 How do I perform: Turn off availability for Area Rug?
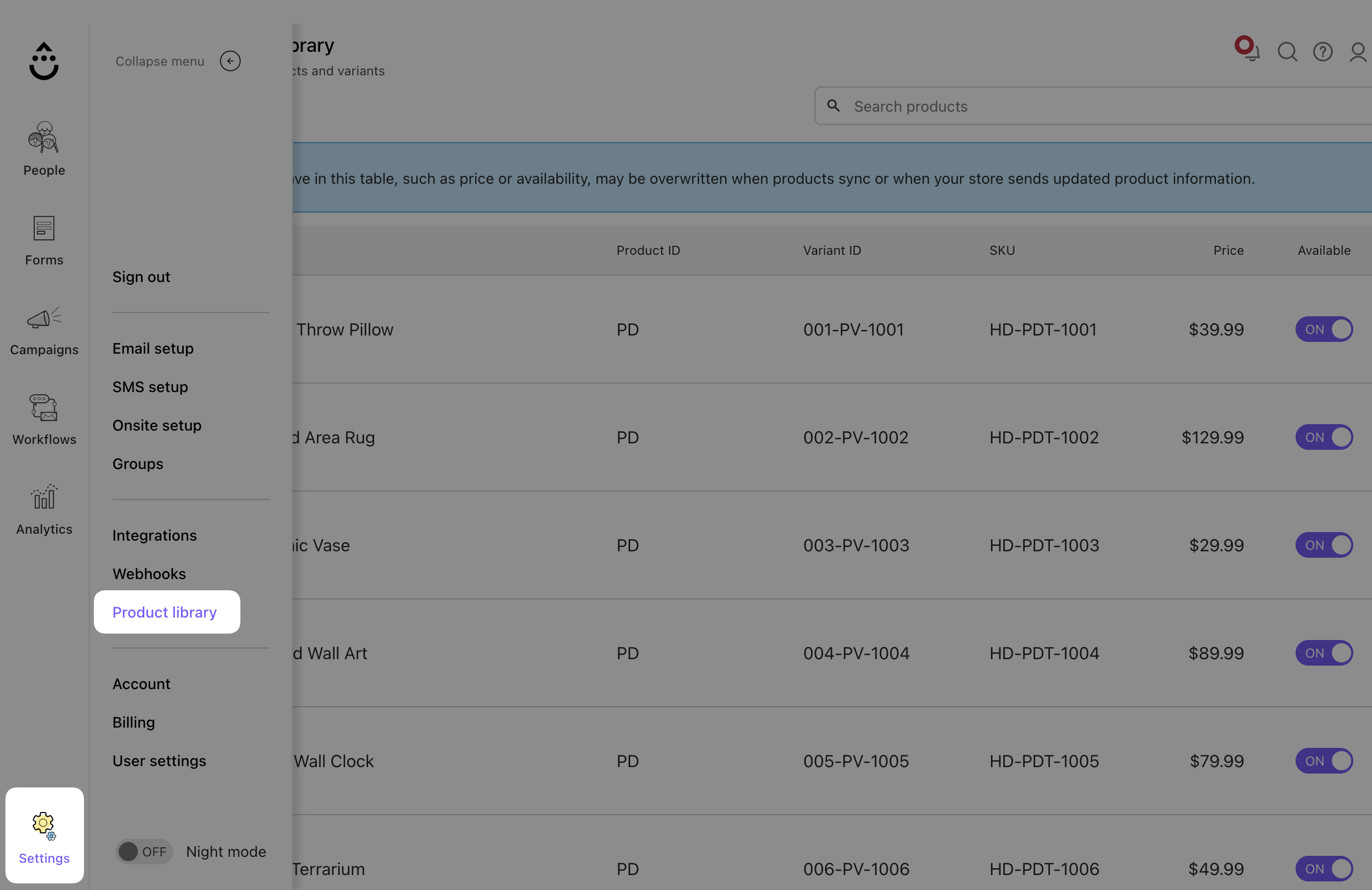point(1323,436)
